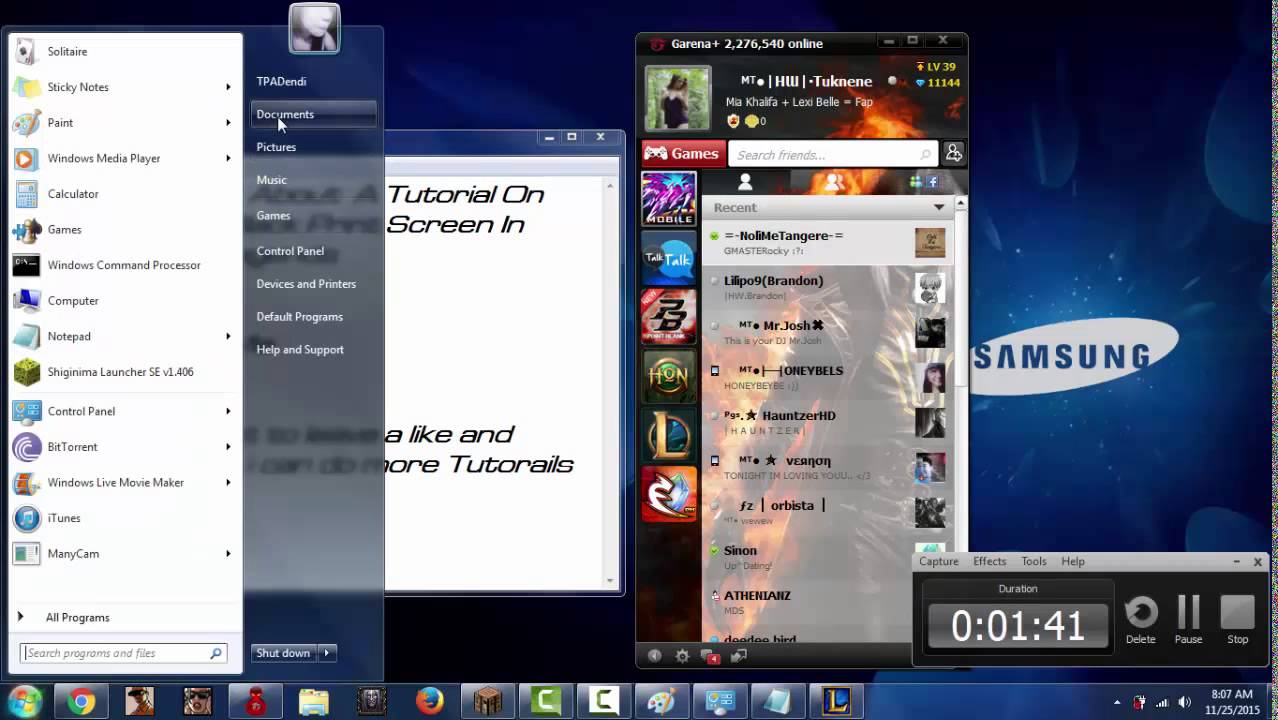Viewport: 1278px width, 720px height.
Task: Open Windows Command Processor
Action: [x=125, y=265]
